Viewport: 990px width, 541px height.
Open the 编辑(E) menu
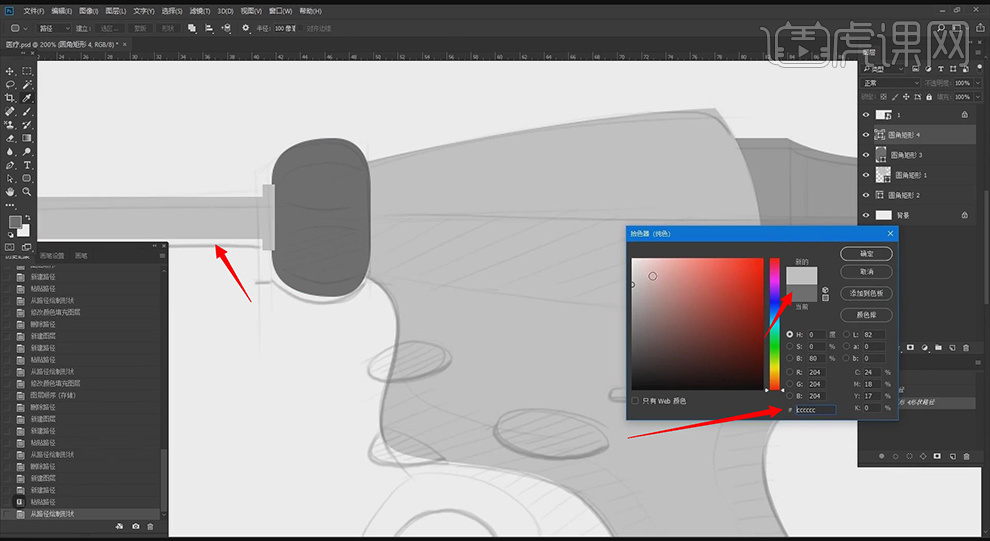(x=61, y=11)
